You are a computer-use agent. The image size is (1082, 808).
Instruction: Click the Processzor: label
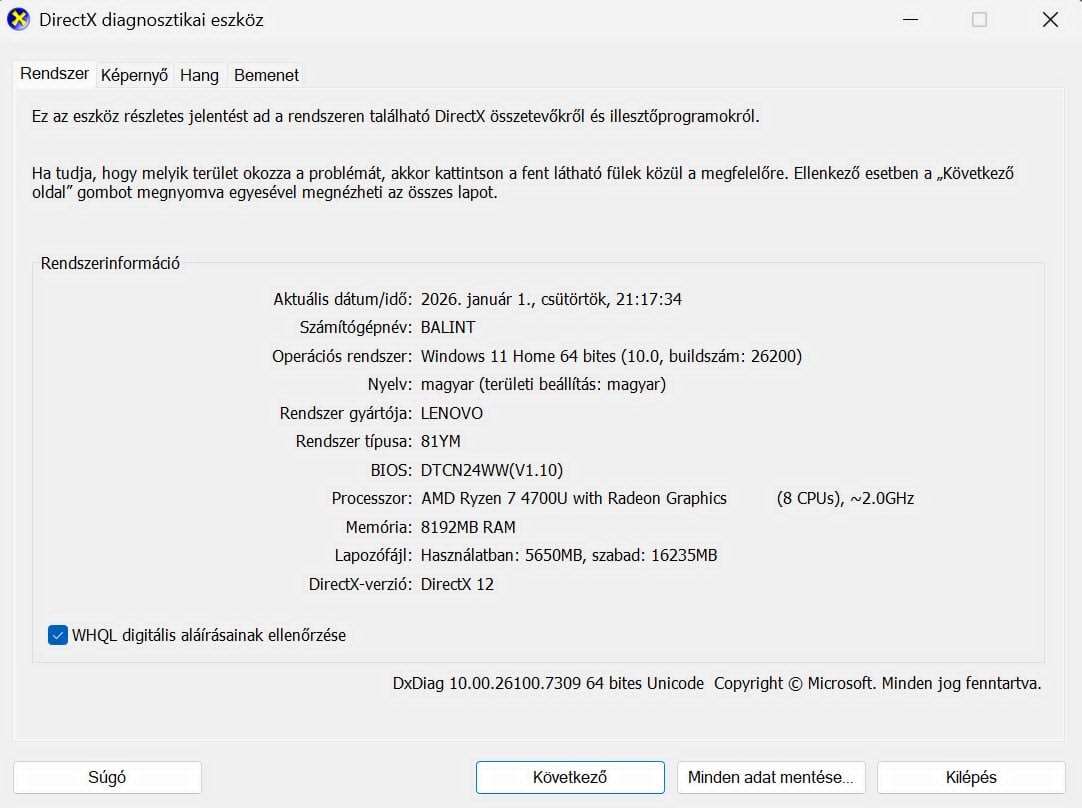point(372,498)
